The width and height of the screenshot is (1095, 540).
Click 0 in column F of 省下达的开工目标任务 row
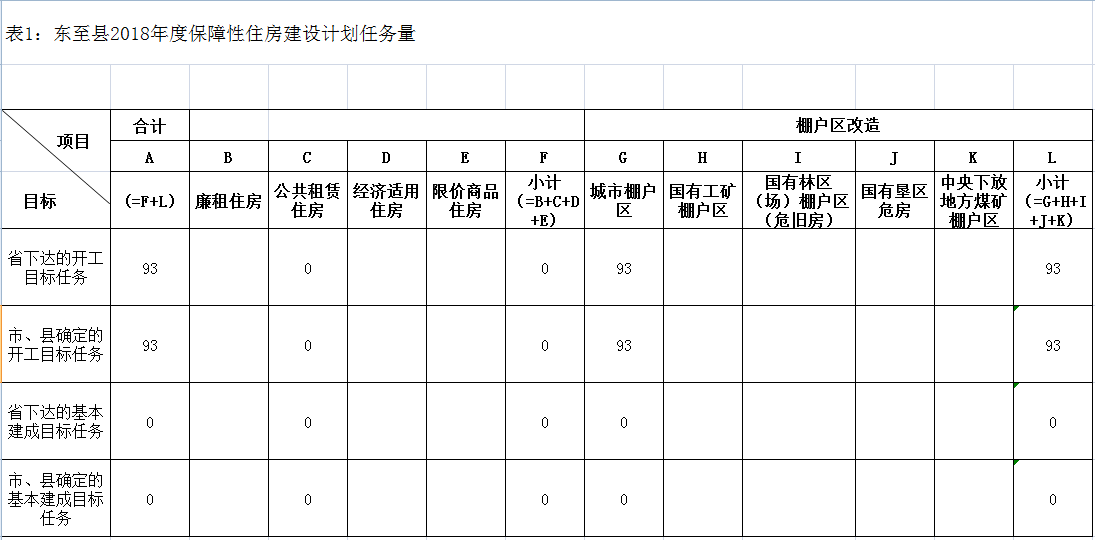(x=545, y=268)
